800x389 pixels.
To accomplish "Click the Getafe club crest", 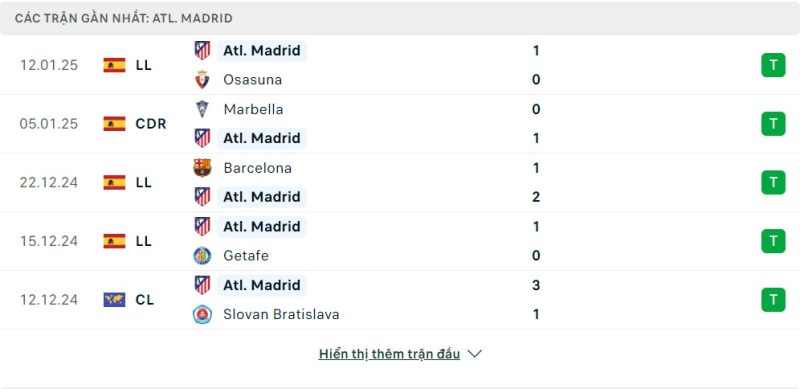I will coord(202,255).
